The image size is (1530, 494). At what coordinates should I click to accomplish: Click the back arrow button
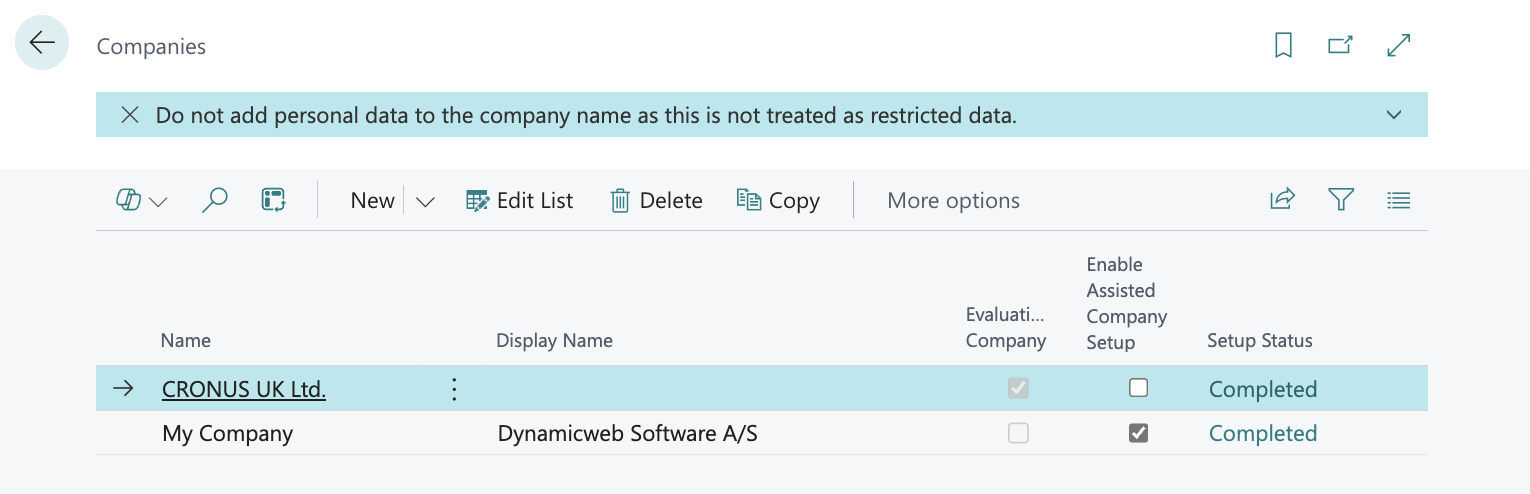pyautogui.click(x=42, y=43)
